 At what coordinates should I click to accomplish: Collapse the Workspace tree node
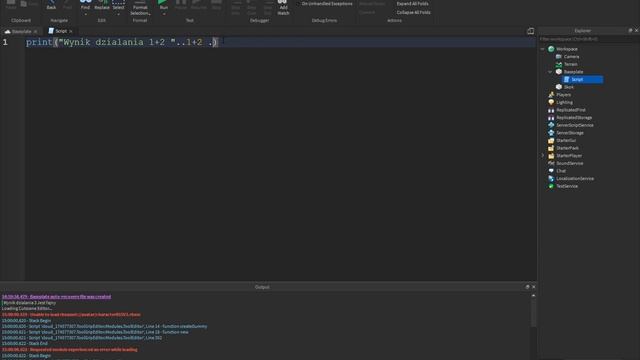pyautogui.click(x=542, y=49)
